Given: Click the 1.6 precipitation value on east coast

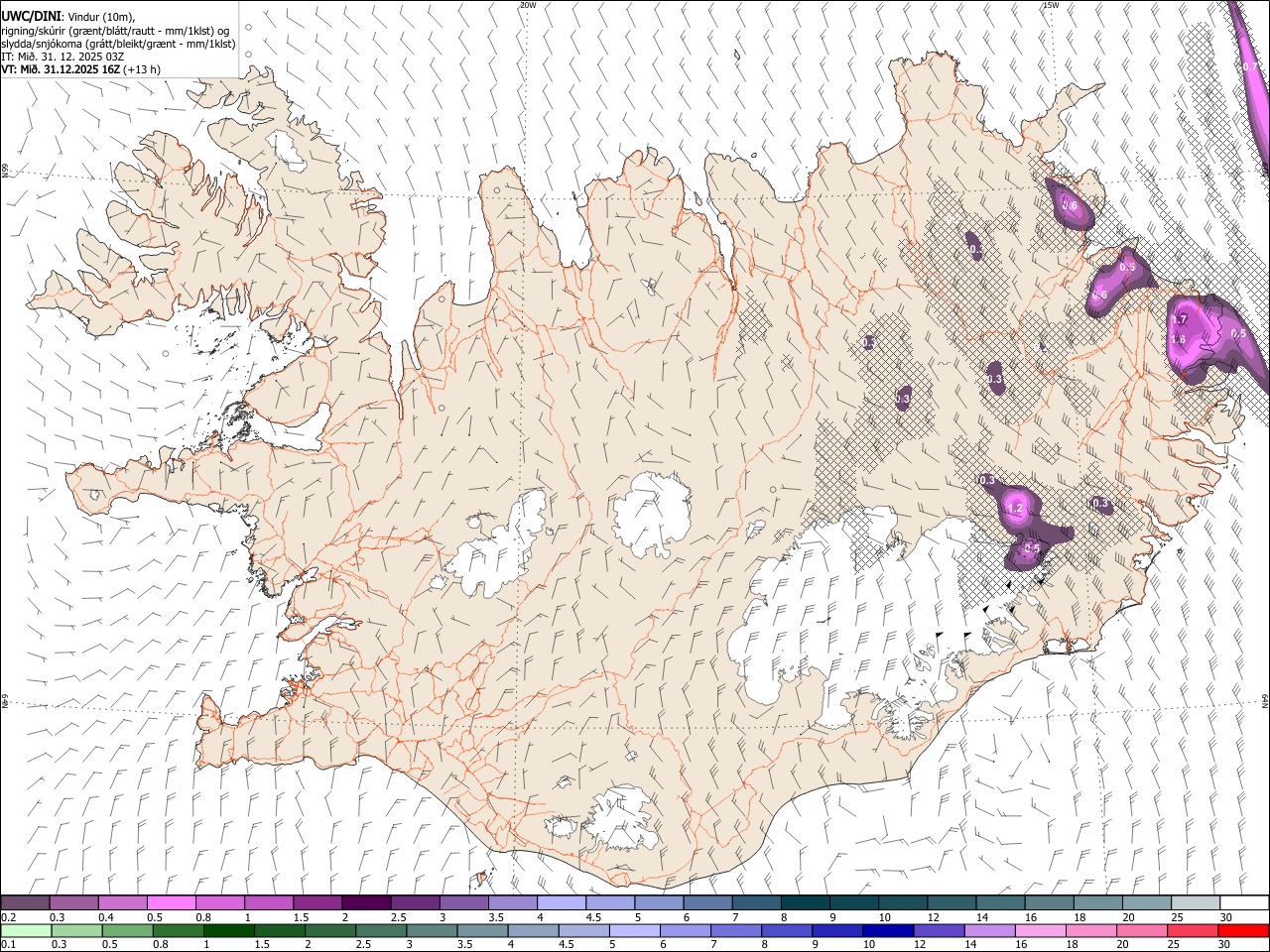Looking at the screenshot, I should 1179,339.
